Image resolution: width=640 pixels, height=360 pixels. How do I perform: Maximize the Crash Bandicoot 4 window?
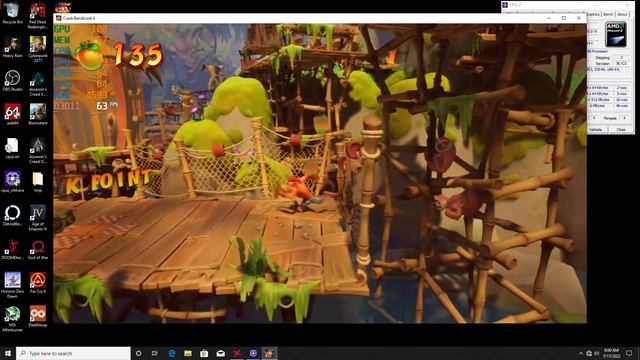564,18
